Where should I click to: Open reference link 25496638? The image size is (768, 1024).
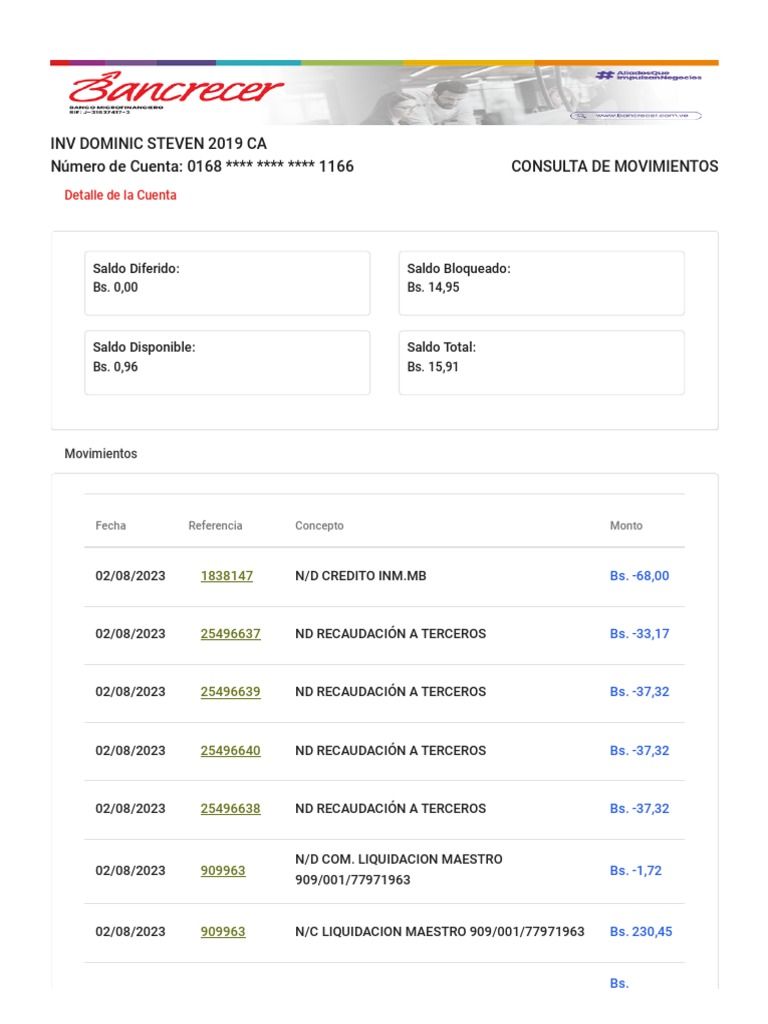coord(231,808)
